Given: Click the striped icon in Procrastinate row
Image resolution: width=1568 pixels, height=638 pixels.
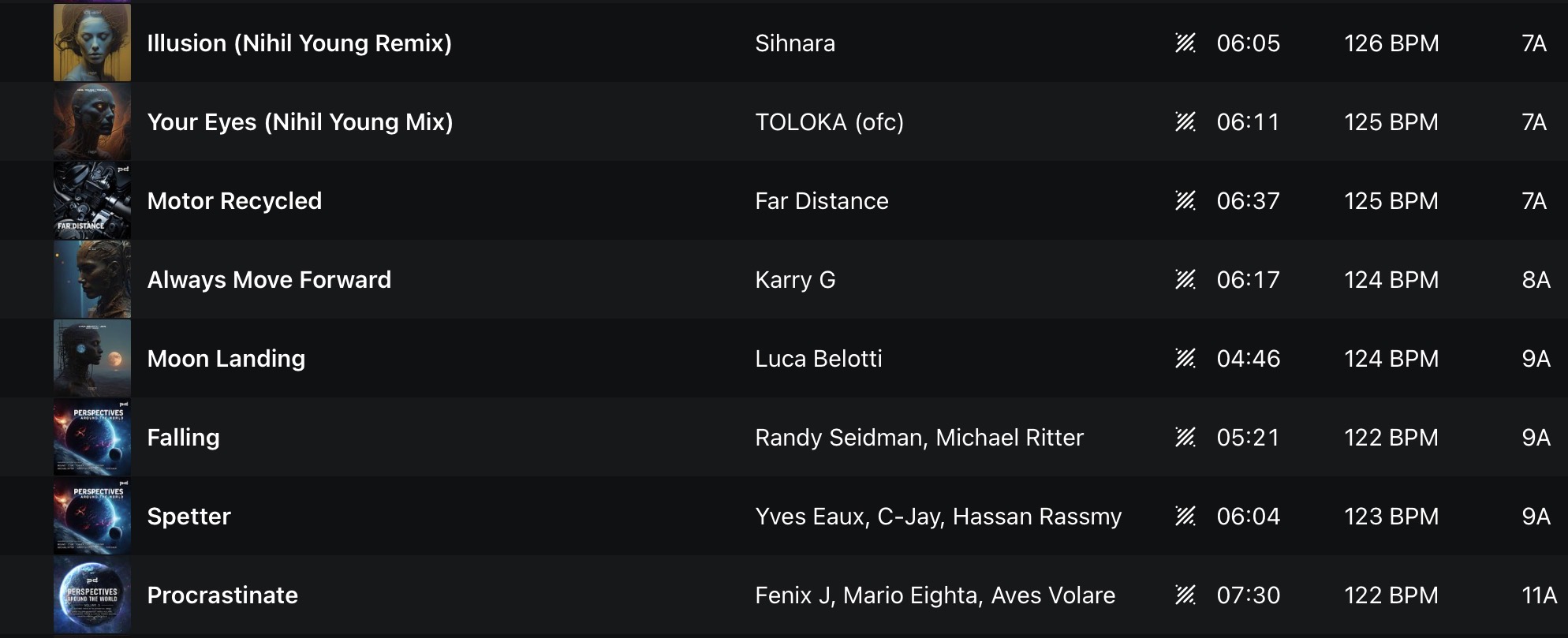Looking at the screenshot, I should coord(1185,595).
